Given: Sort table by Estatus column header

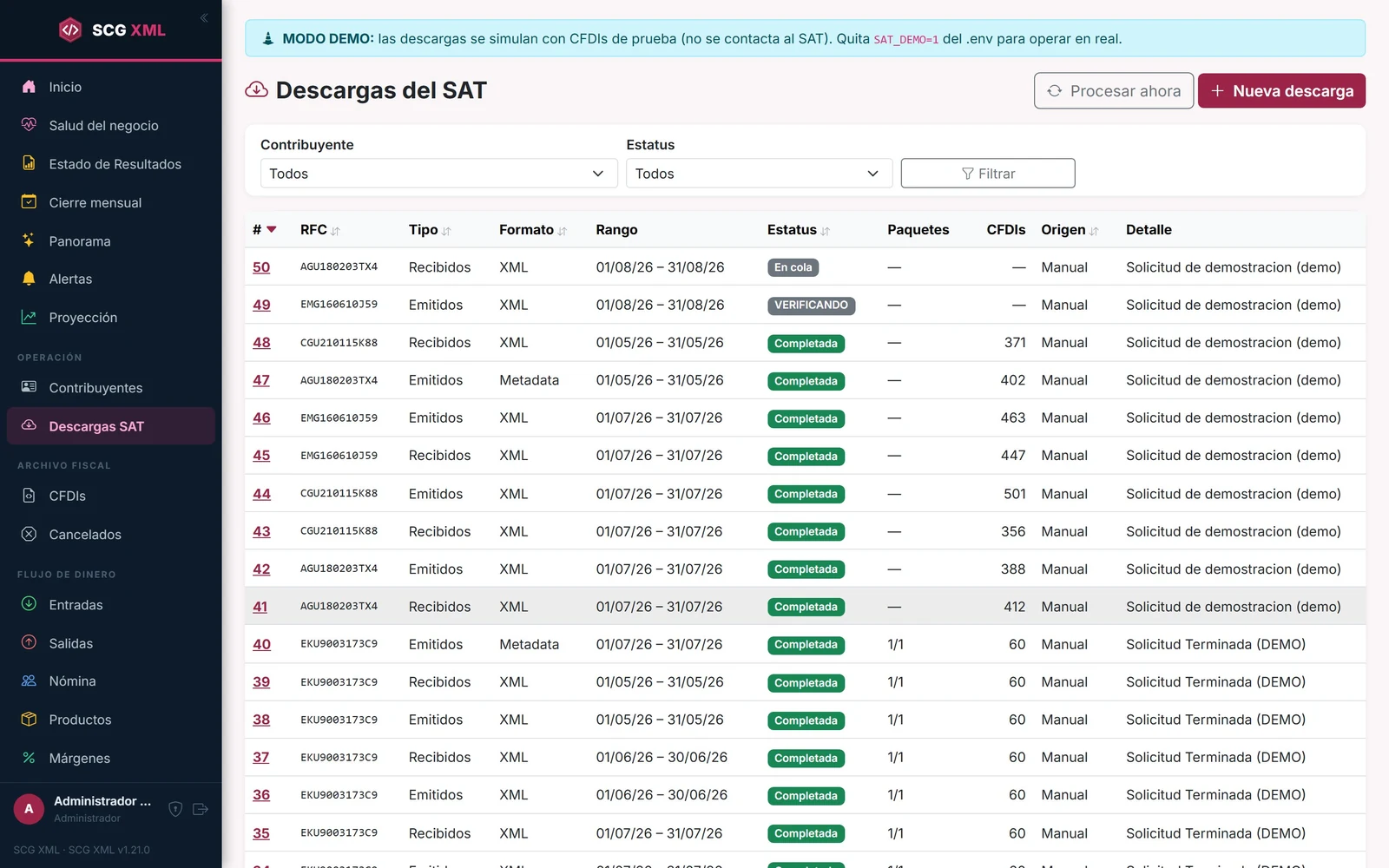Looking at the screenshot, I should [x=799, y=230].
